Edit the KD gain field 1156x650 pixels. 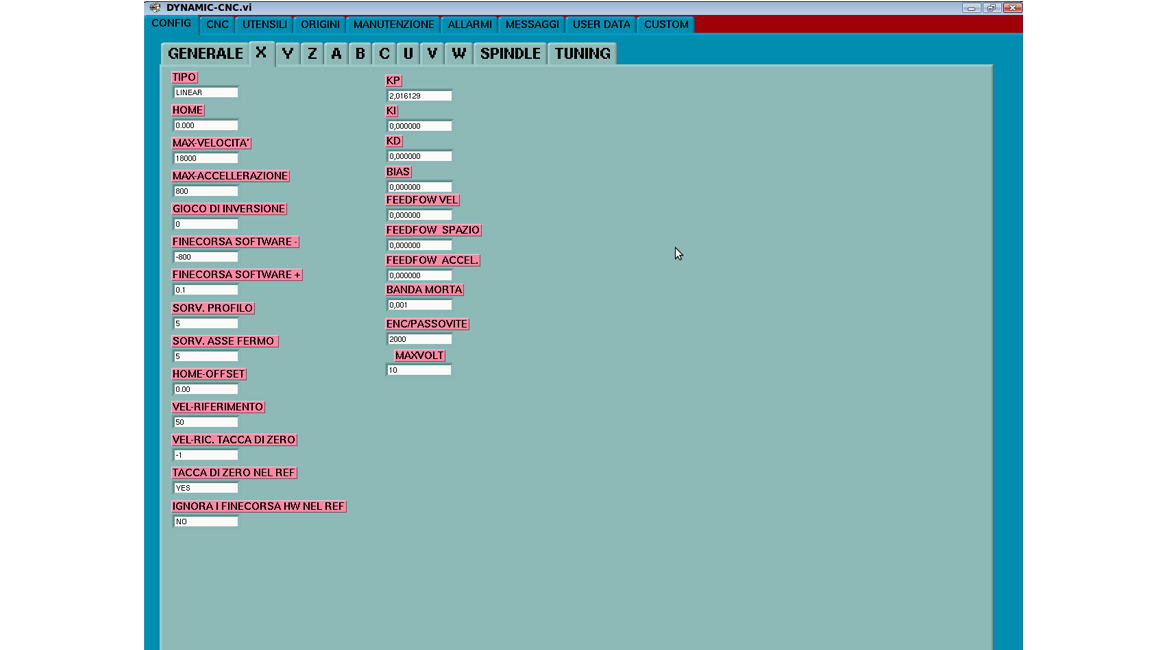[x=419, y=156]
